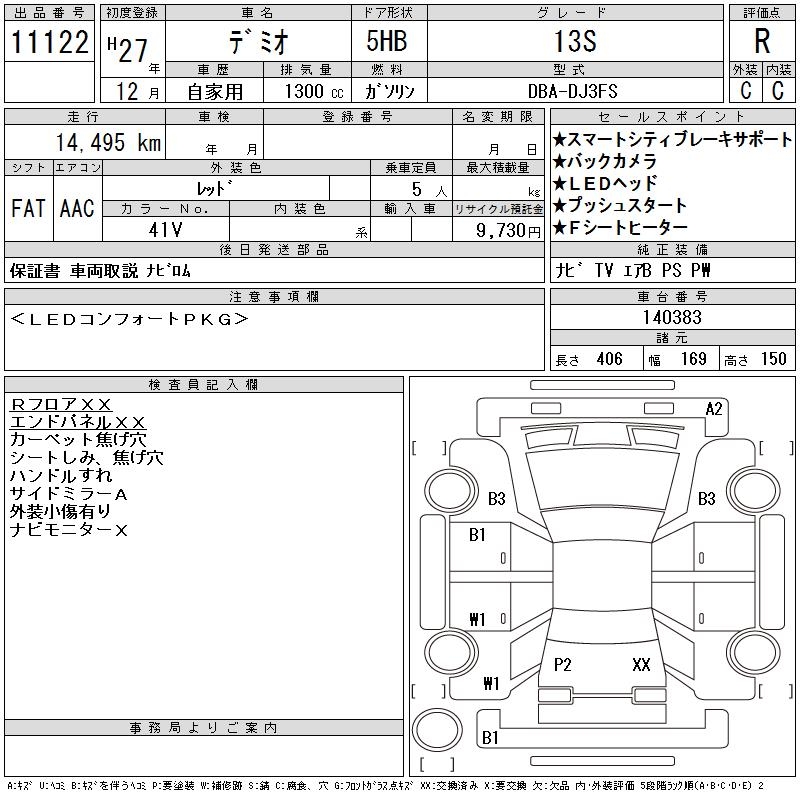Click the 注意事項欄 header
This screenshot has width=800, height=800.
pos(274,296)
